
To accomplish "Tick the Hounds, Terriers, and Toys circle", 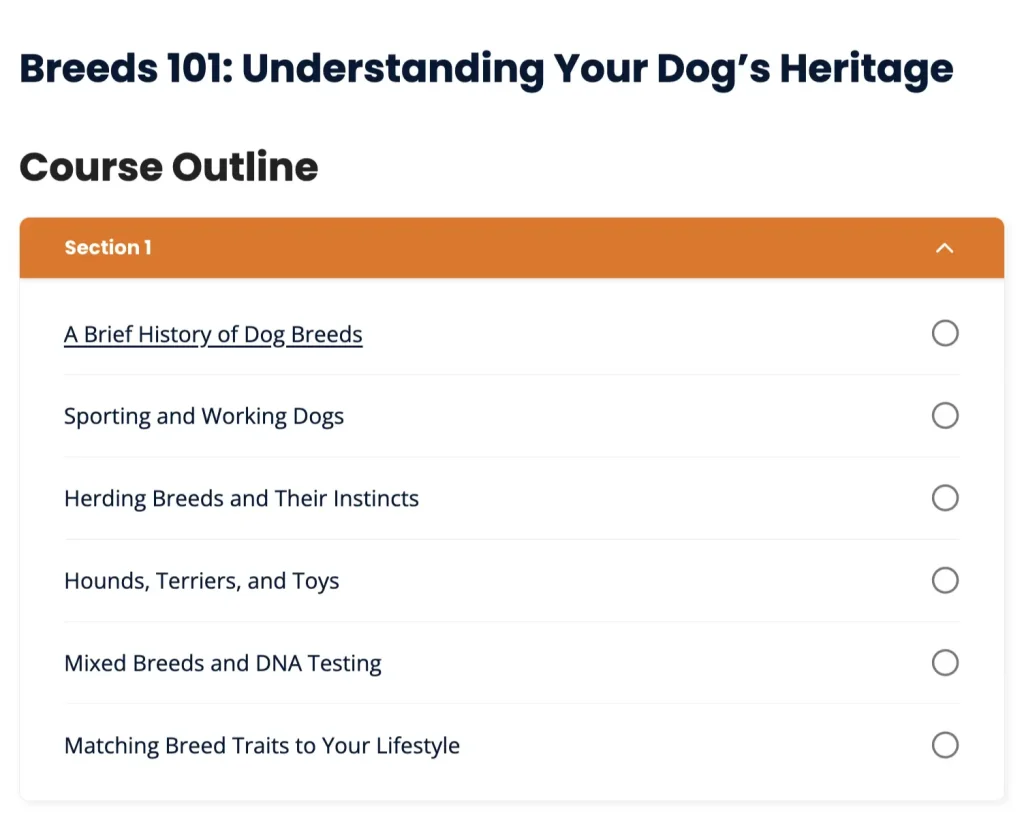I will pos(945,580).
